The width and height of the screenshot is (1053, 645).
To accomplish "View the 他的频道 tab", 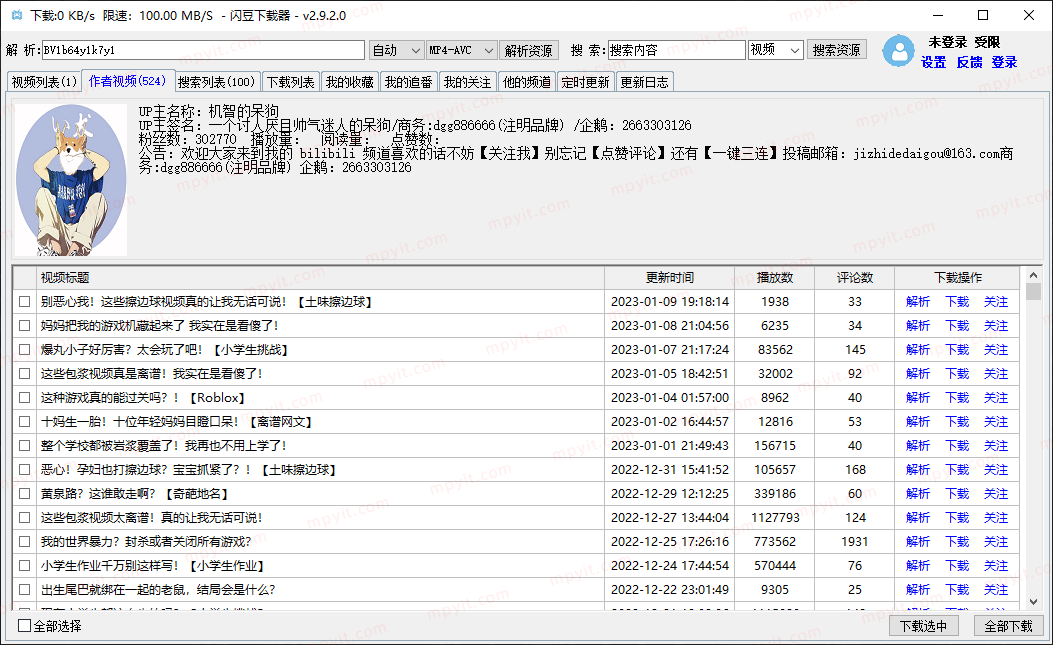I will tap(526, 82).
